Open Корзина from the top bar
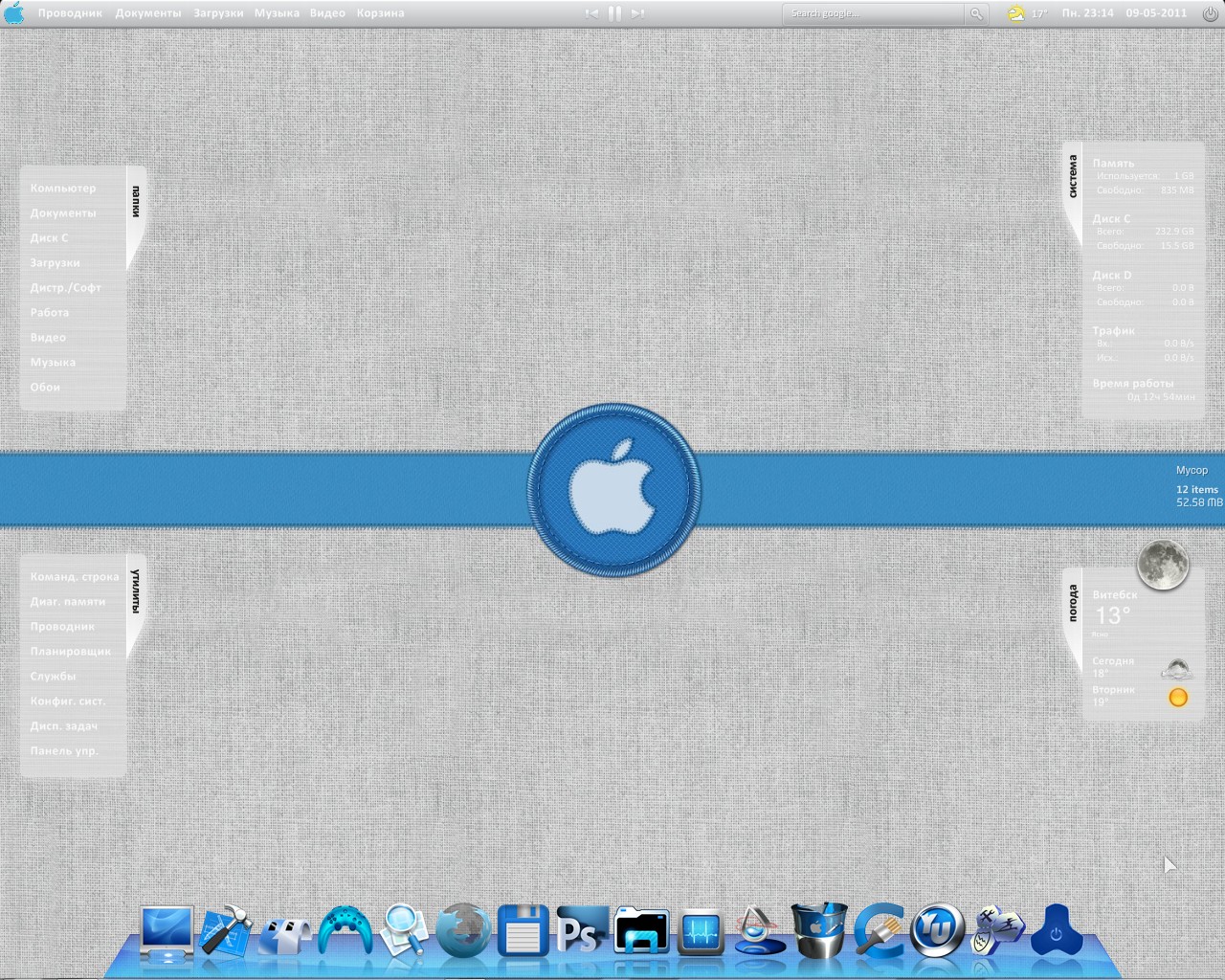 [x=380, y=13]
